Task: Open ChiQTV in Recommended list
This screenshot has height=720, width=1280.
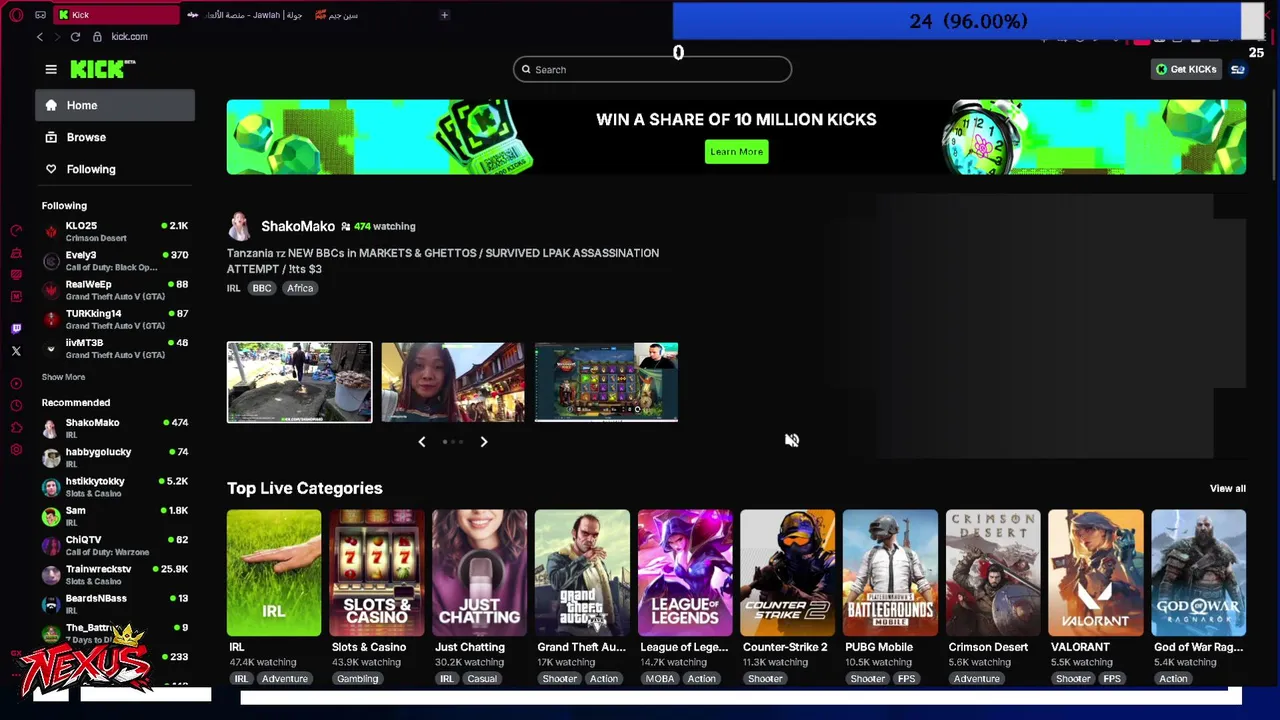Action: tap(115, 545)
